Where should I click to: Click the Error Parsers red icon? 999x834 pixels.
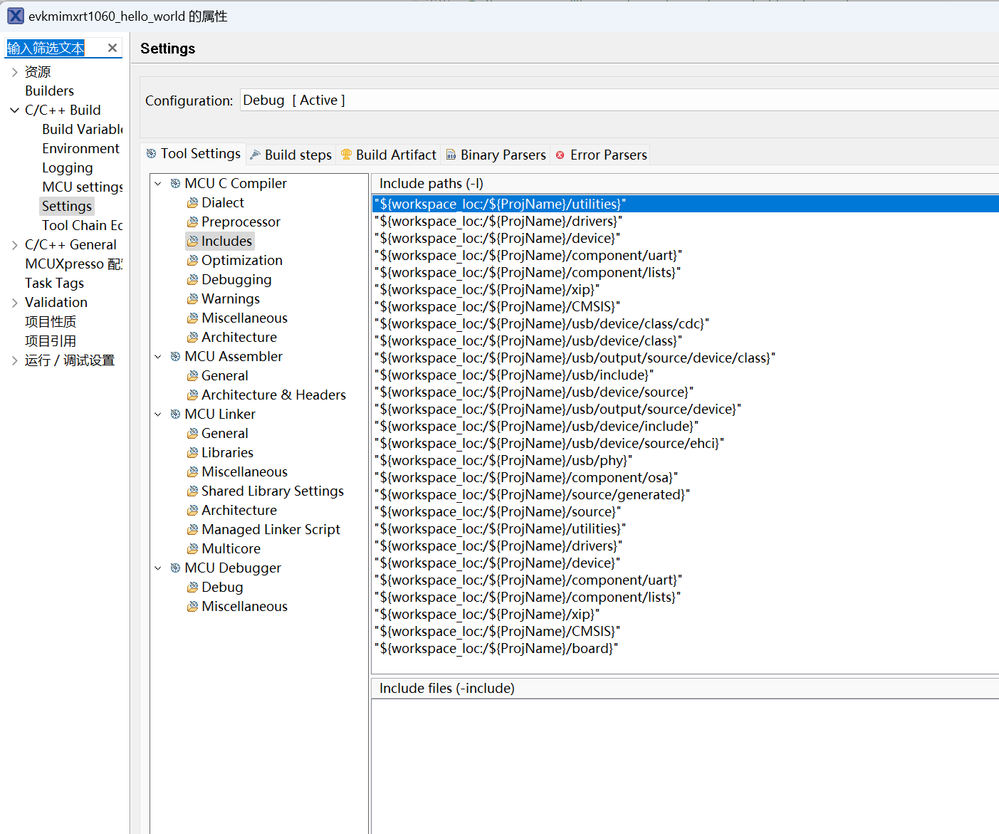[560, 155]
